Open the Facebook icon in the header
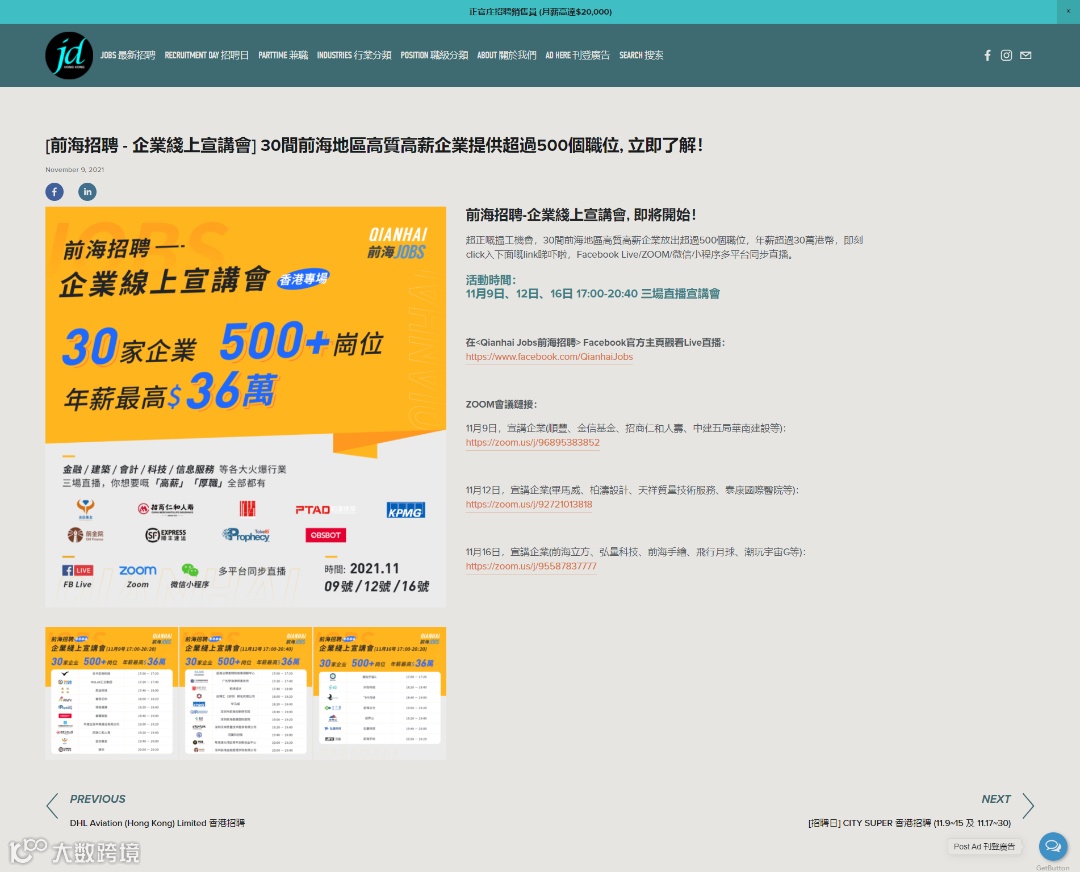This screenshot has height=872, width=1080. pos(987,56)
